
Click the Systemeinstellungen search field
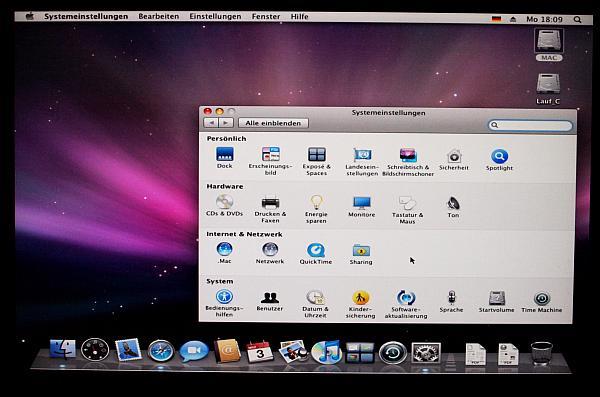point(530,125)
